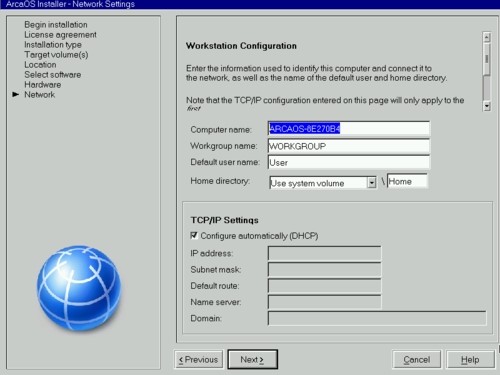The height and width of the screenshot is (375, 500).
Task: Click the Default user name label
Action: [225, 162]
